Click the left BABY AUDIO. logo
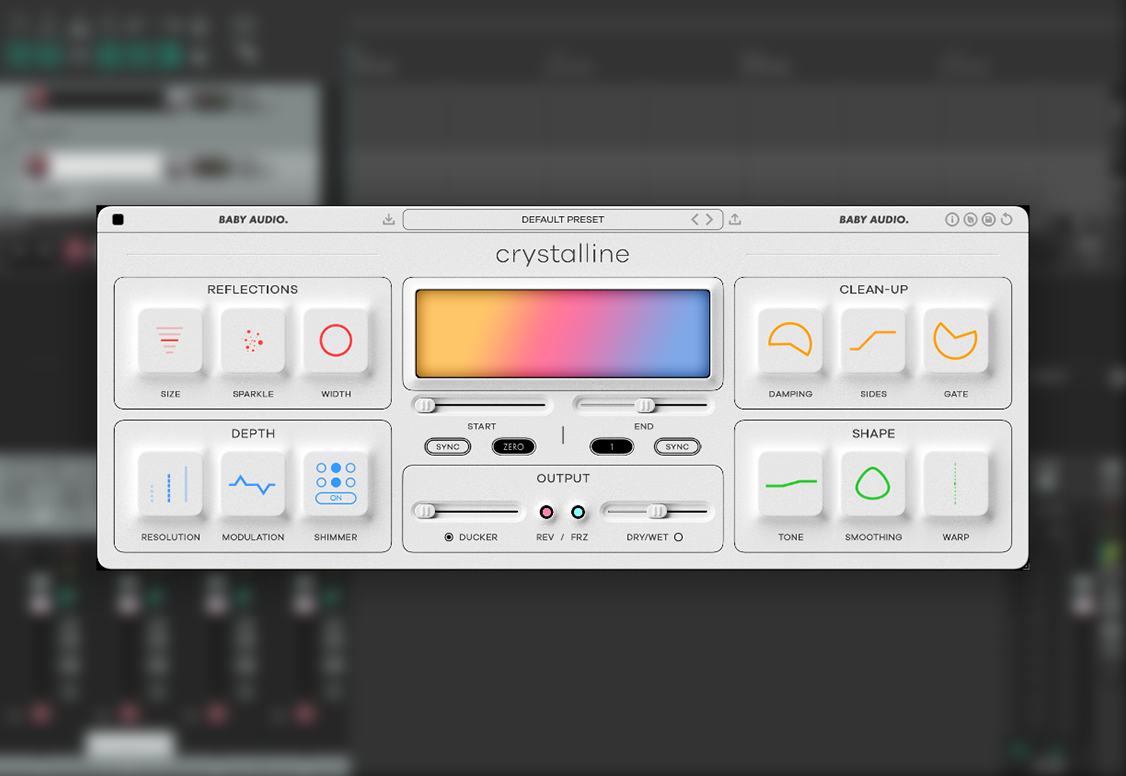1126x776 pixels. pyautogui.click(x=253, y=220)
